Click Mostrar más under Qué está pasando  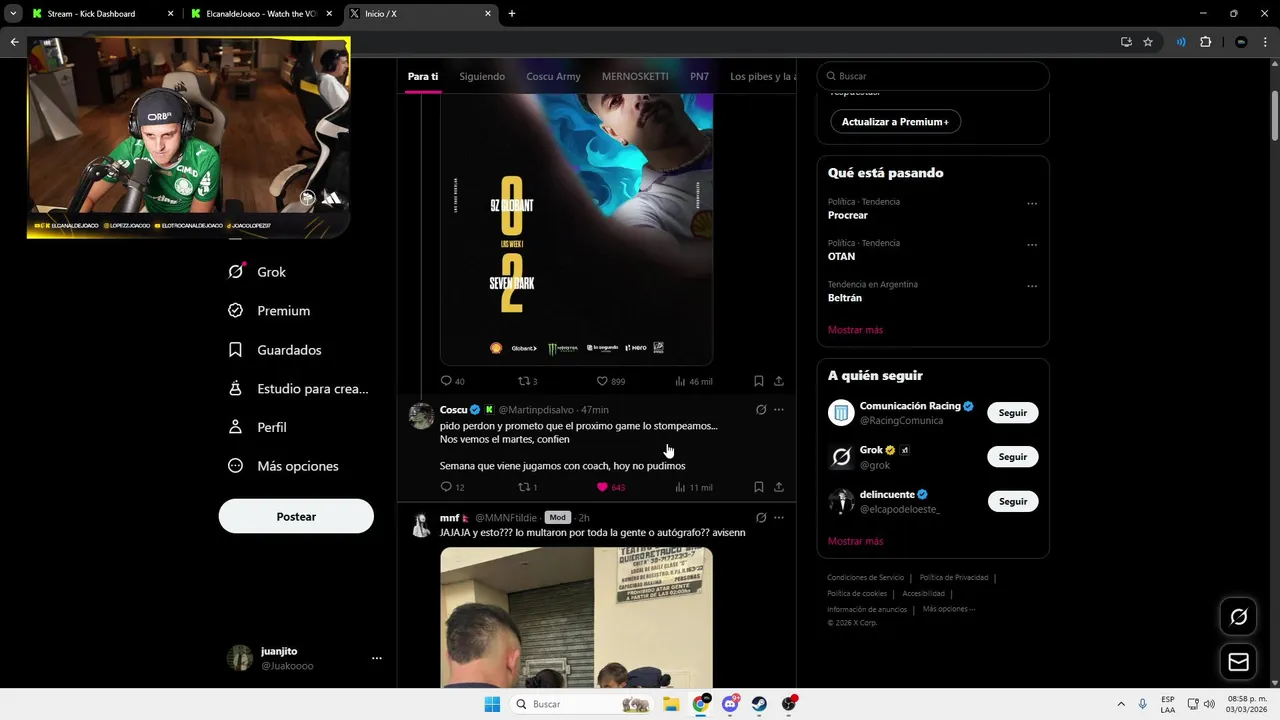pyautogui.click(x=855, y=330)
